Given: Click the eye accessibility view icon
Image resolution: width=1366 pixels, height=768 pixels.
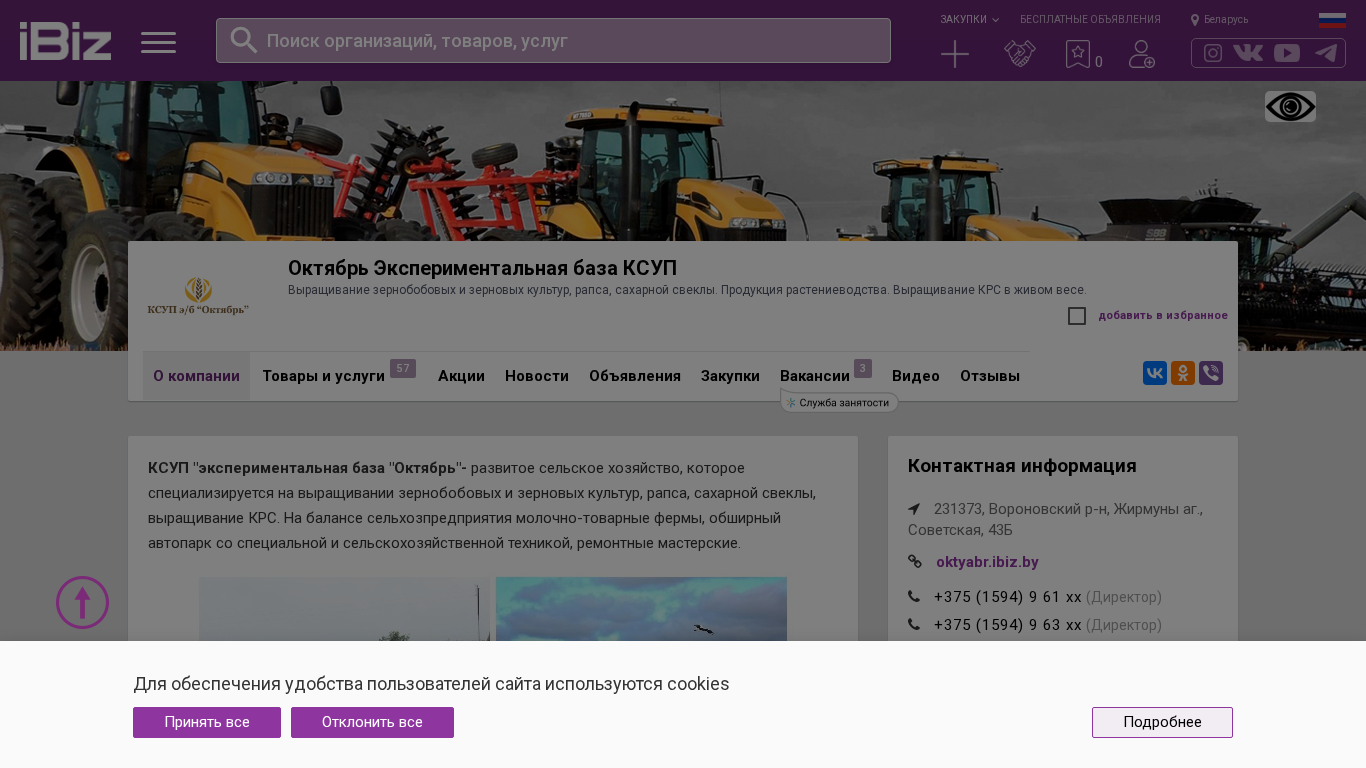Looking at the screenshot, I should point(1290,107).
